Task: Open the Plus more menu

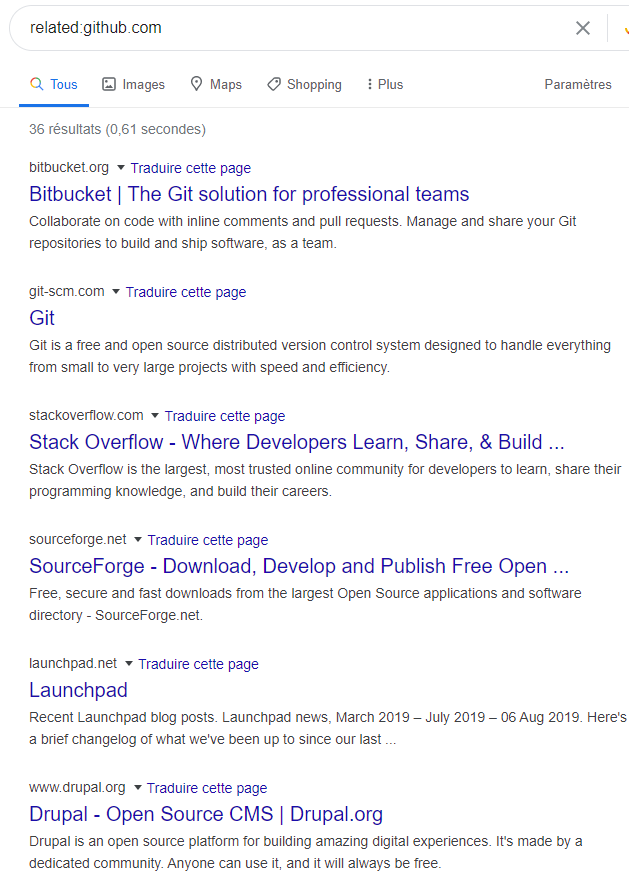Action: click(384, 85)
